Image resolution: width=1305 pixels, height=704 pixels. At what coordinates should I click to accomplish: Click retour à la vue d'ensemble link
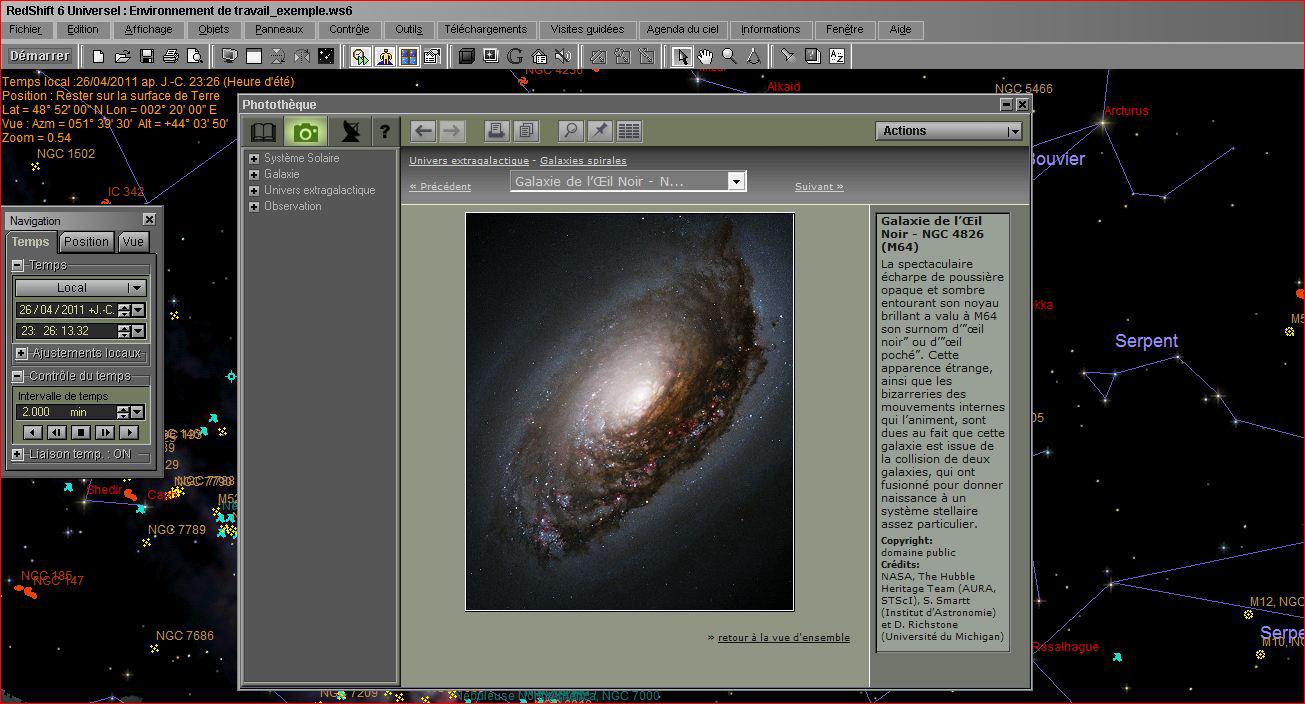click(x=784, y=637)
